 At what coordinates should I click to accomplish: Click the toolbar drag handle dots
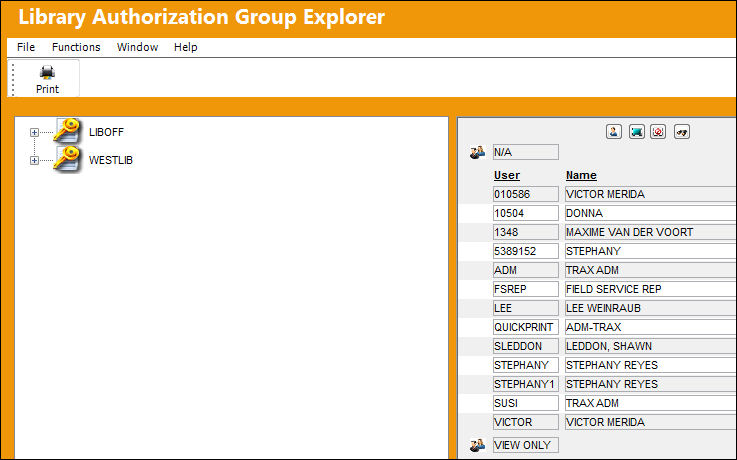click(x=13, y=79)
